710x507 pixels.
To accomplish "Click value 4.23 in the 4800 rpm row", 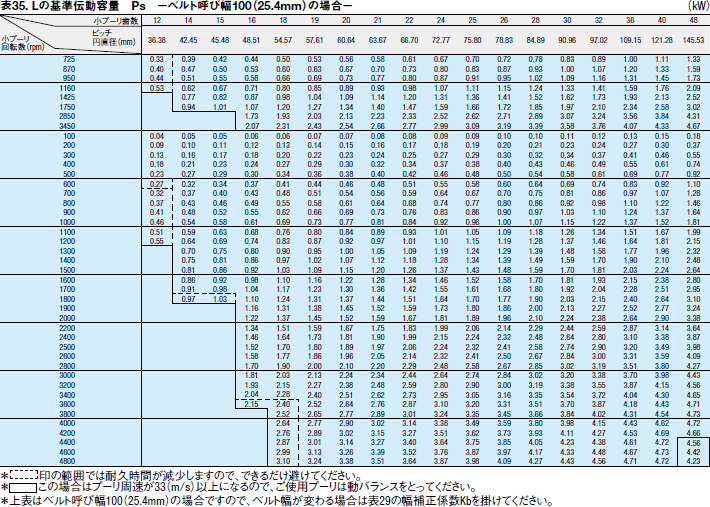I will 693,462.
